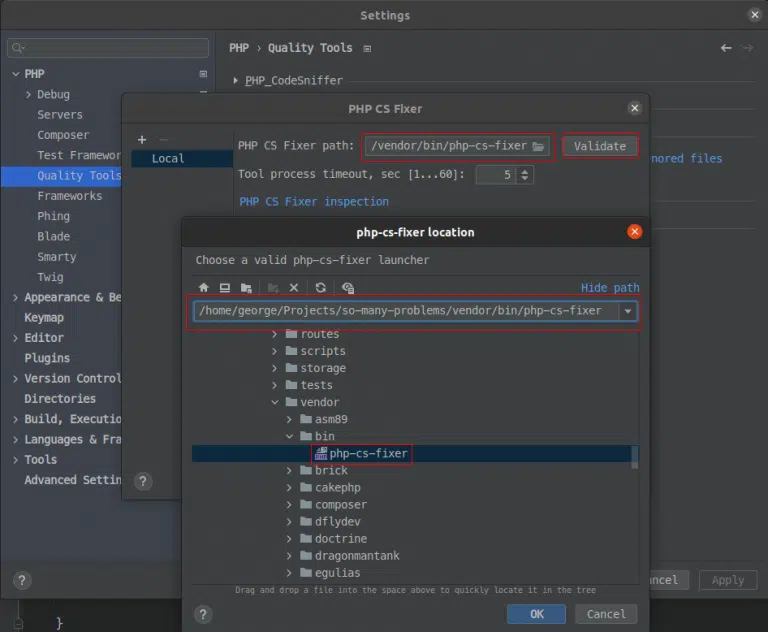Click Cancel in file chooser dialog
768x632 pixels.
click(606, 614)
